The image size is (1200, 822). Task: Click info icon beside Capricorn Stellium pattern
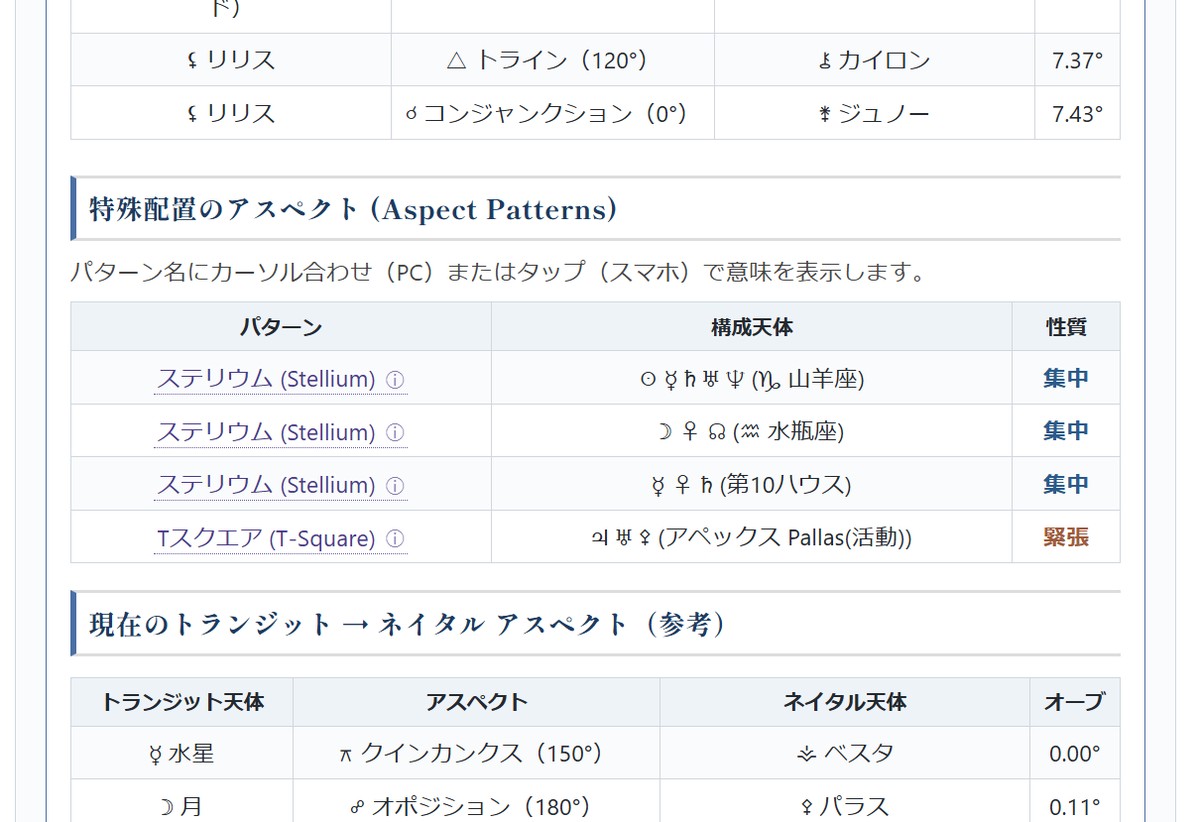click(395, 380)
